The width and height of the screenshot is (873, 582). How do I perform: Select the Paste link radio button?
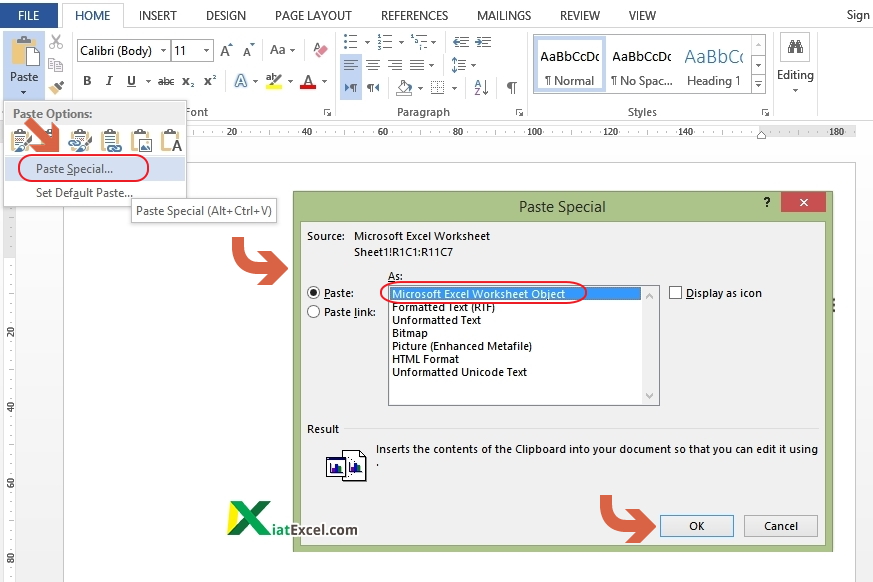click(314, 312)
